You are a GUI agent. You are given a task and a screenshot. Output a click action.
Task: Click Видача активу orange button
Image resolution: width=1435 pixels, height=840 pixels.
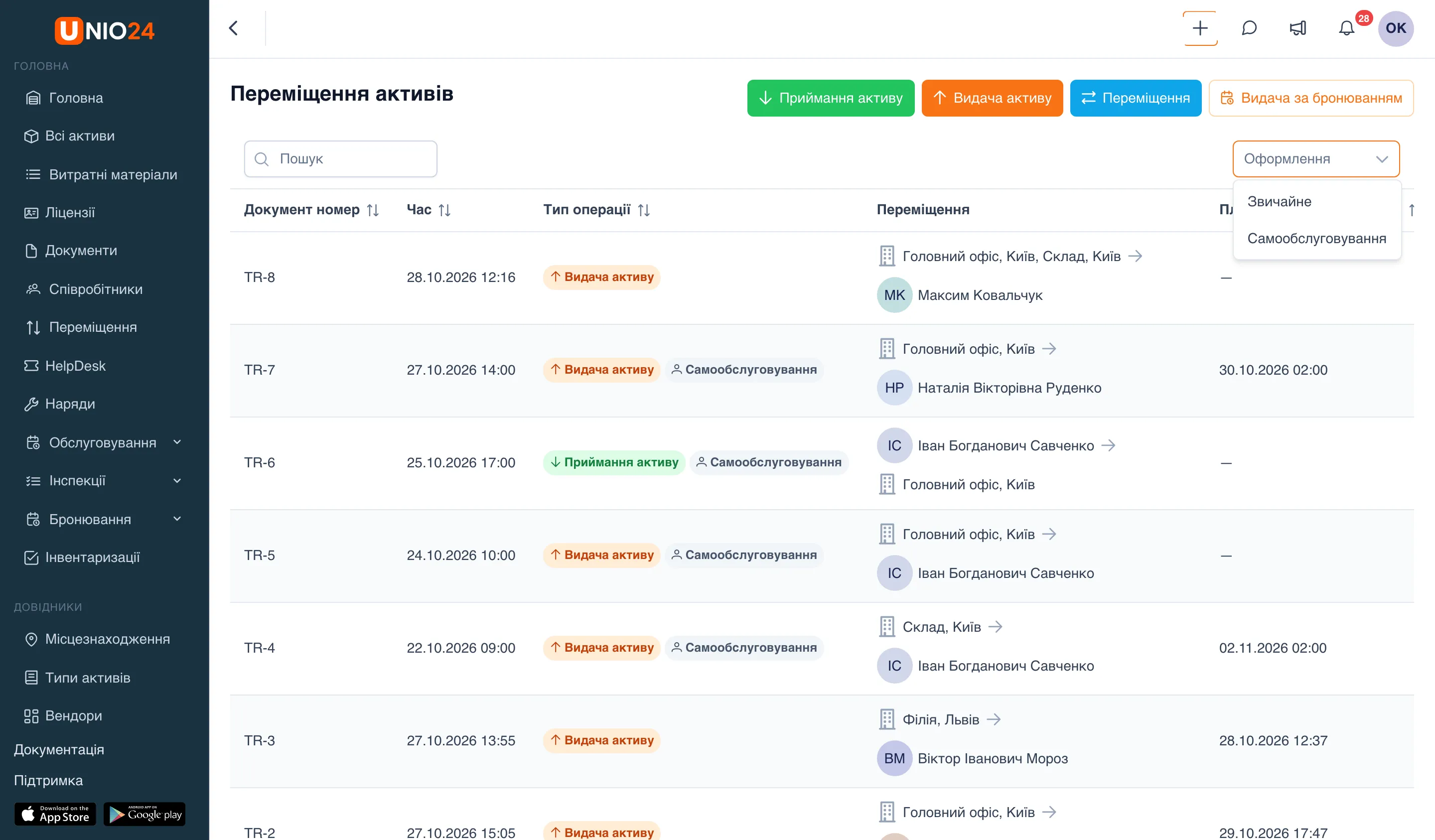coord(992,98)
